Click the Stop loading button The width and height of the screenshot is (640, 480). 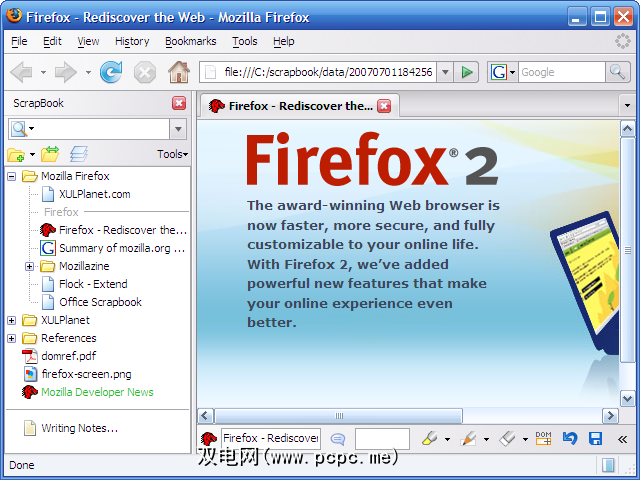145,72
